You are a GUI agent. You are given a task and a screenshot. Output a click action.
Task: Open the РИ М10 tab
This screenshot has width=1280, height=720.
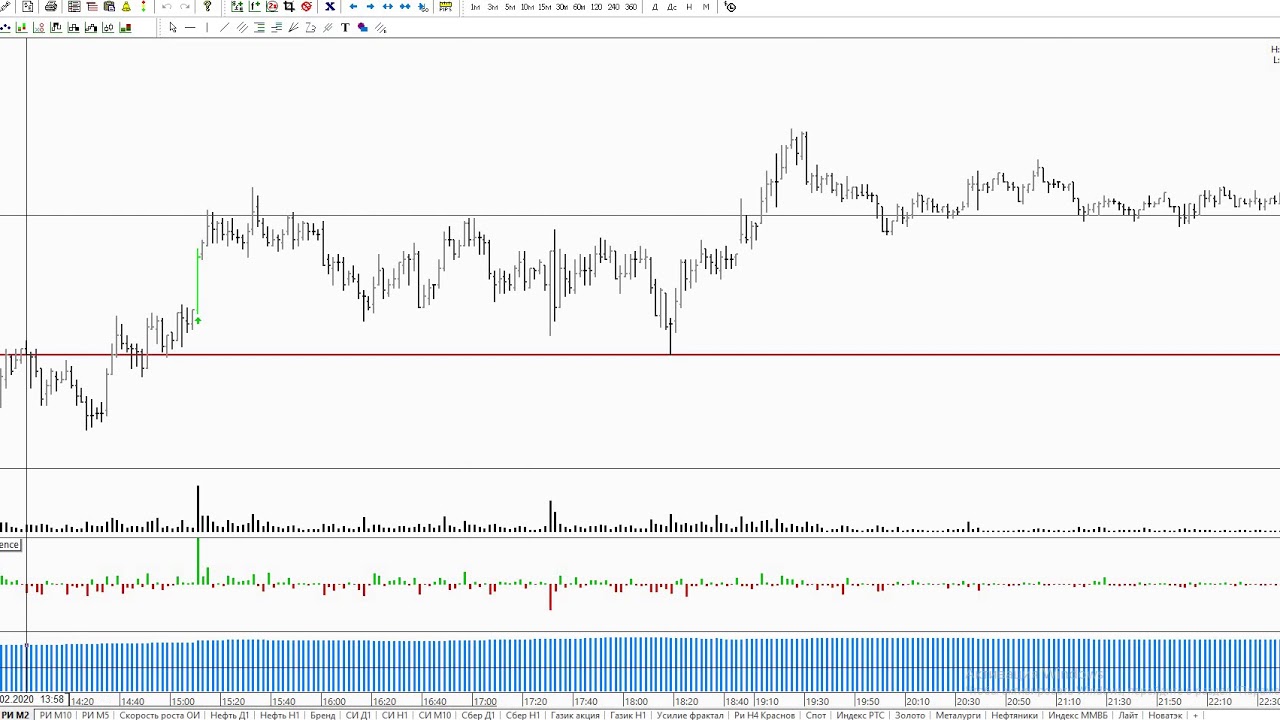tap(55, 715)
